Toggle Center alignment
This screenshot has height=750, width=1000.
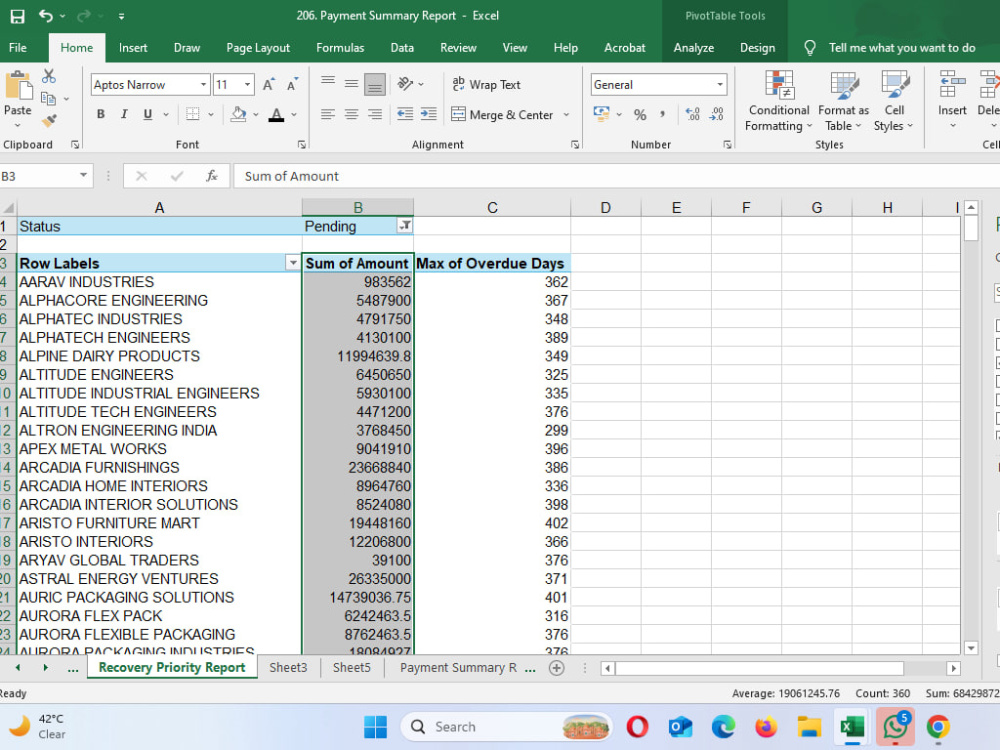[x=351, y=114]
